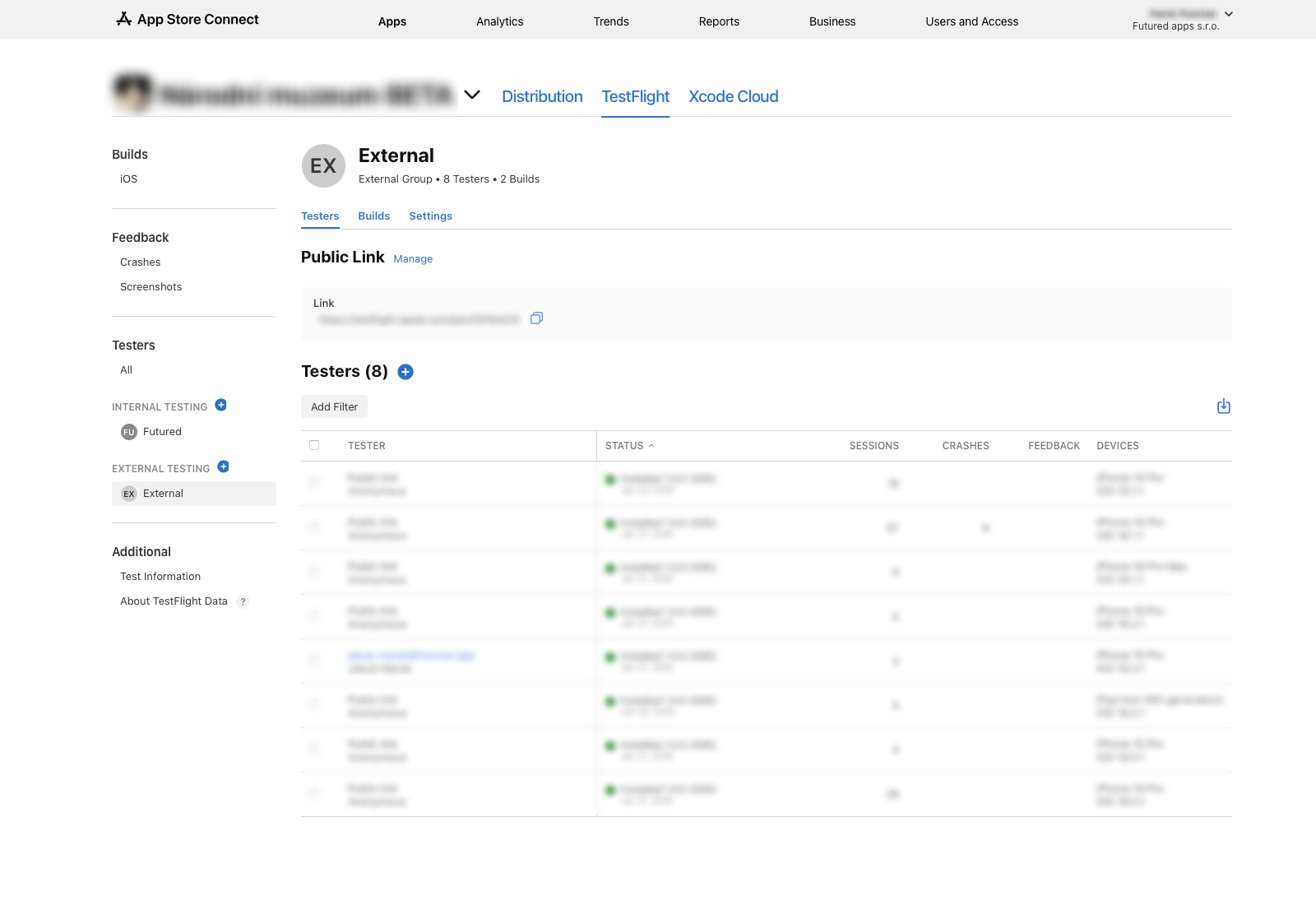Open the group Settings tab
Screen dimensions: 1316x905
[430, 216]
